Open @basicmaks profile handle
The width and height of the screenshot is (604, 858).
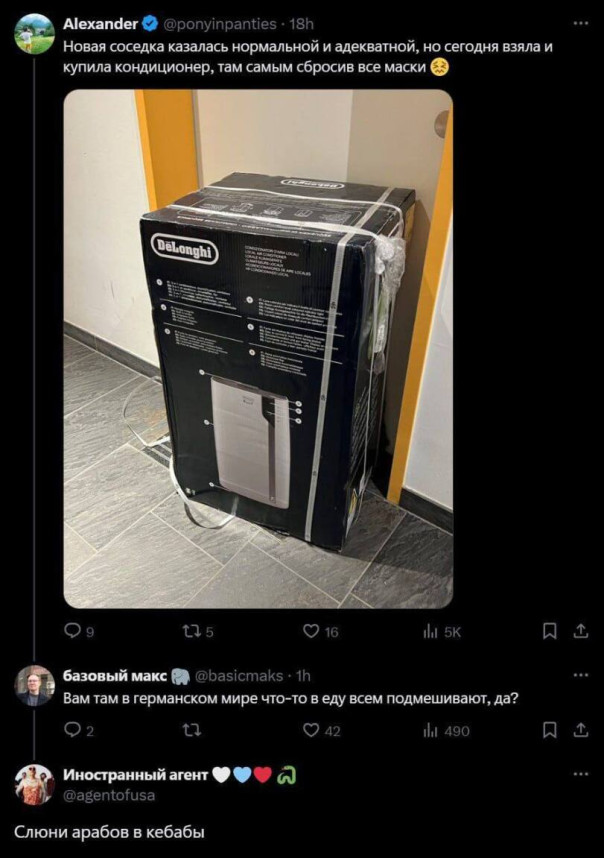pos(239,676)
